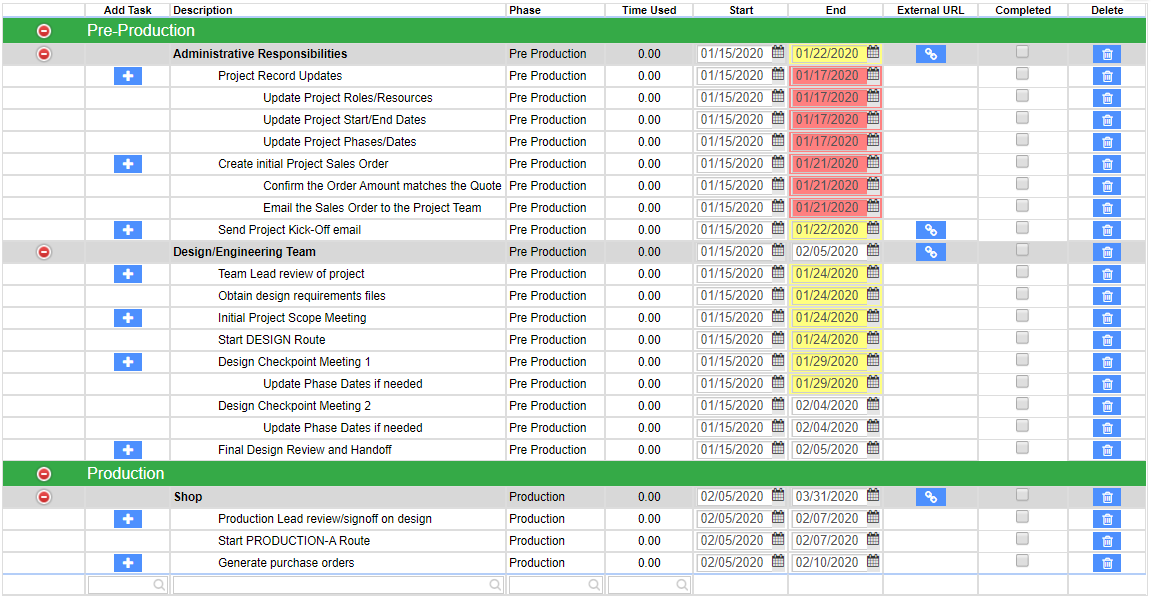
Task: Mark Final Design Review and Handoff as completed
Action: (1022, 449)
